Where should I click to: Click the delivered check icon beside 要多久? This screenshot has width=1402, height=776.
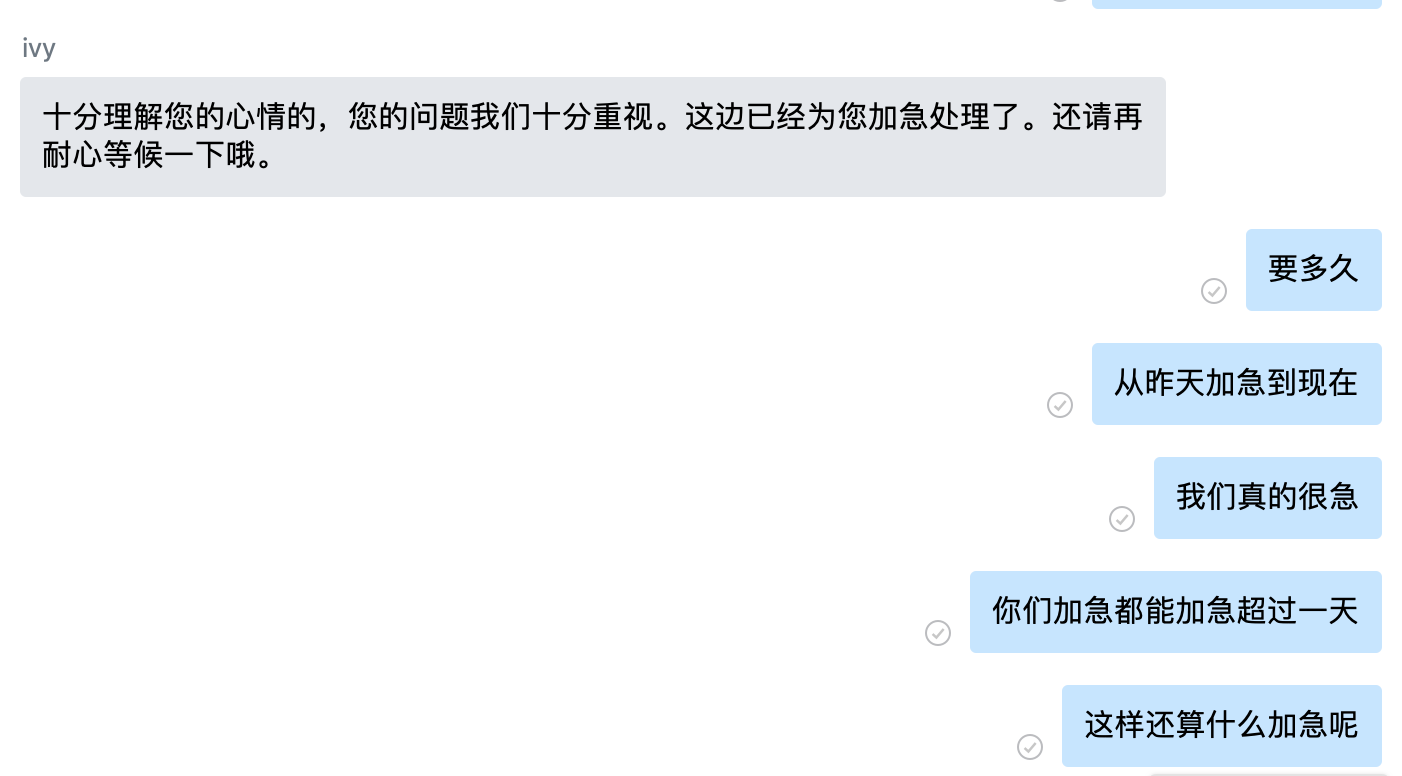click(1214, 291)
